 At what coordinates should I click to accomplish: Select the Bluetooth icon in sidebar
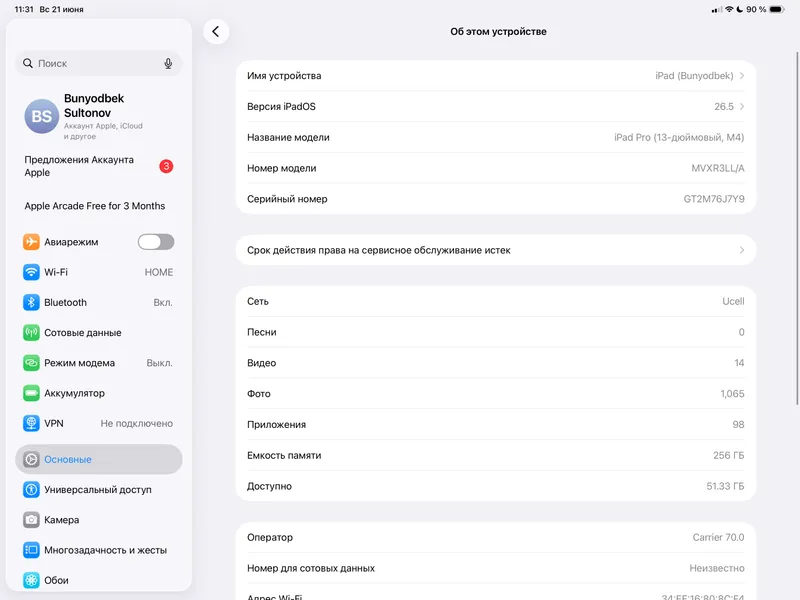click(x=31, y=303)
